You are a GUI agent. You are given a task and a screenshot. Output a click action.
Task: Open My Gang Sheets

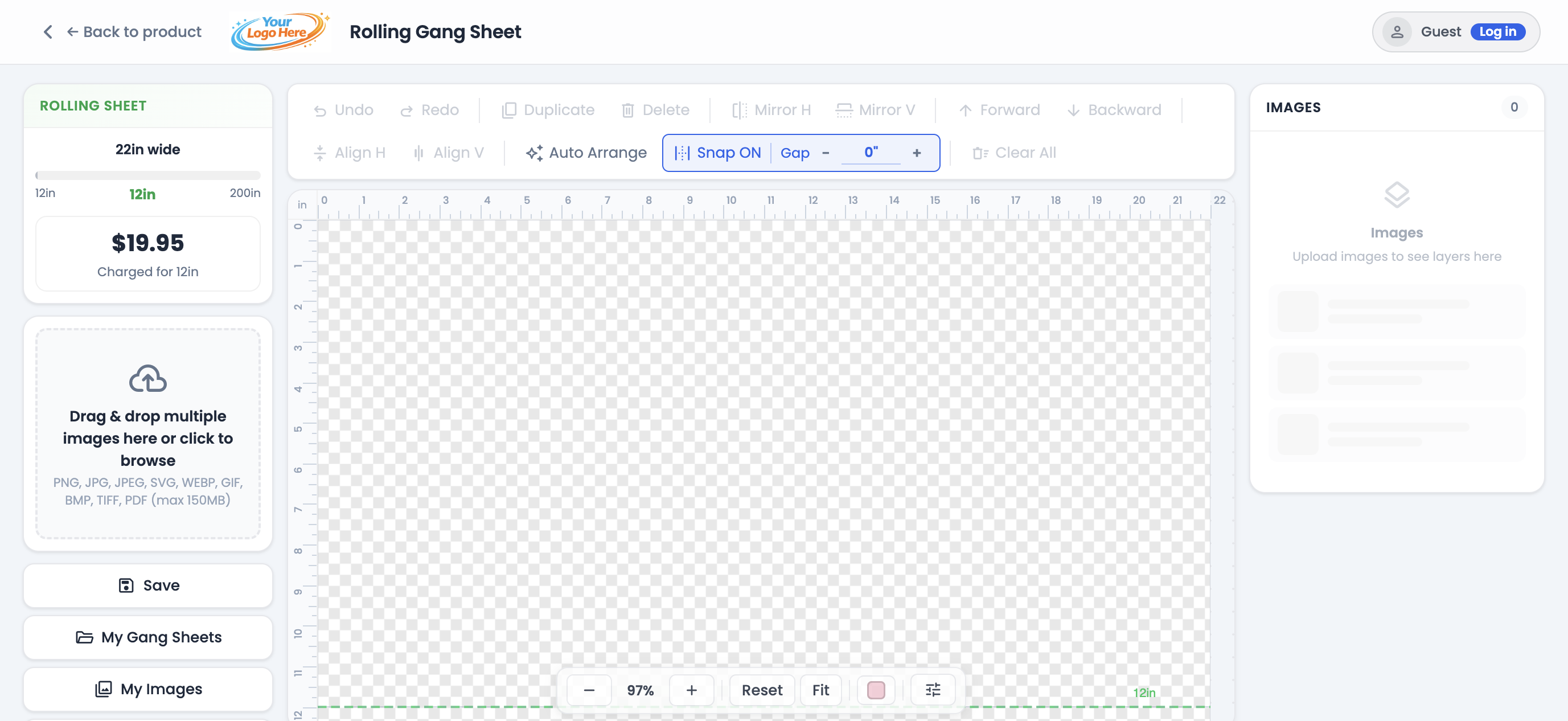148,638
